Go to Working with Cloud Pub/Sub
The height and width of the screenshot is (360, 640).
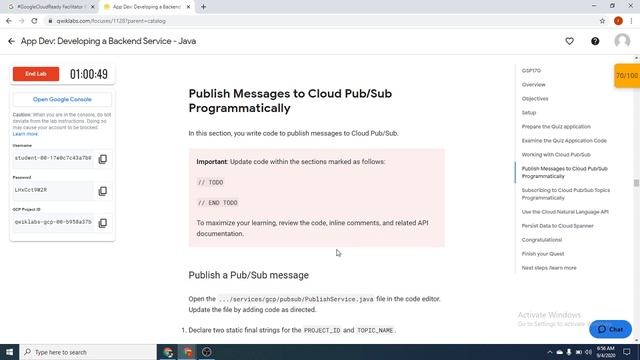[556, 154]
